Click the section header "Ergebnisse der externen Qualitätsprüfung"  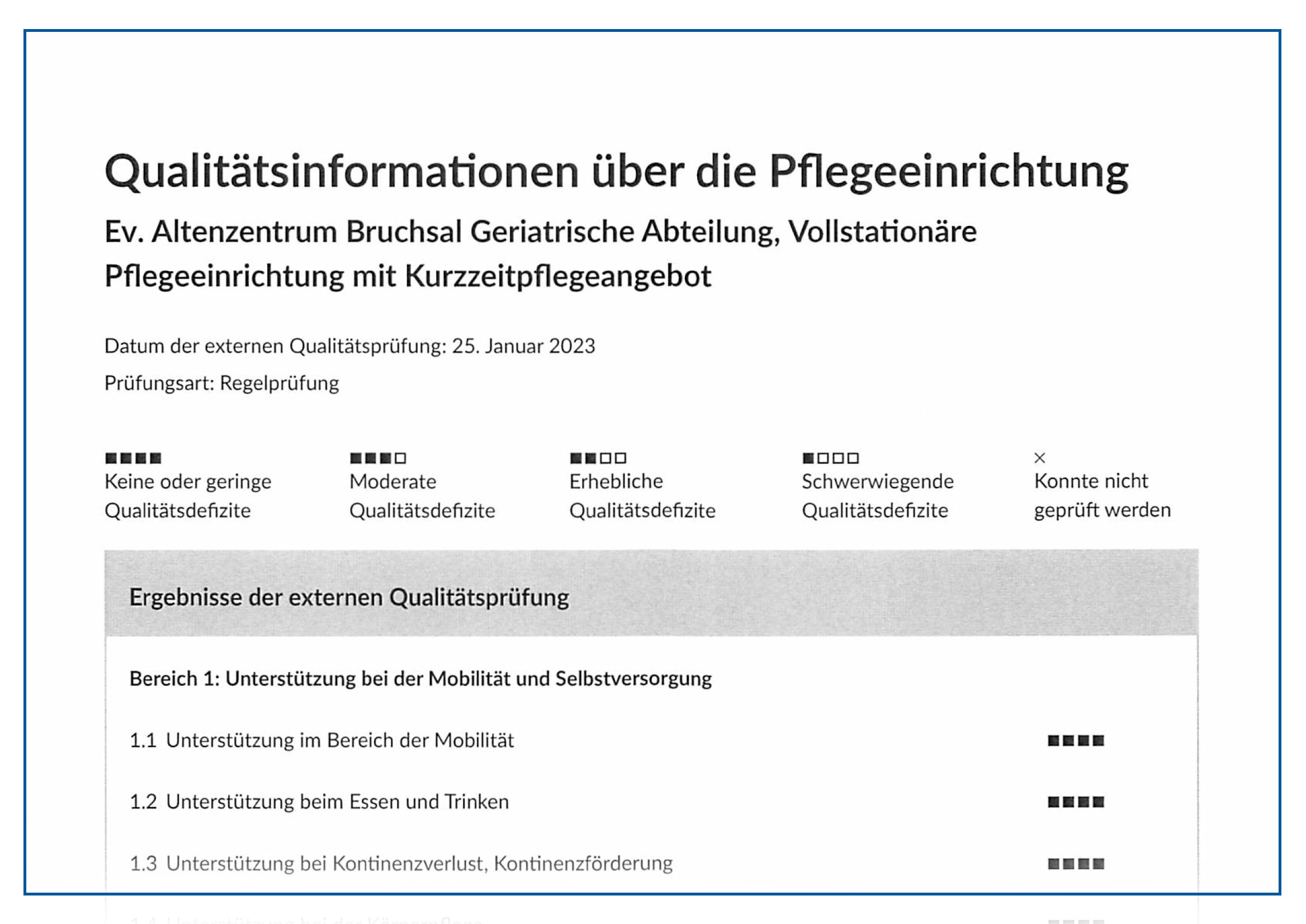pos(349,598)
